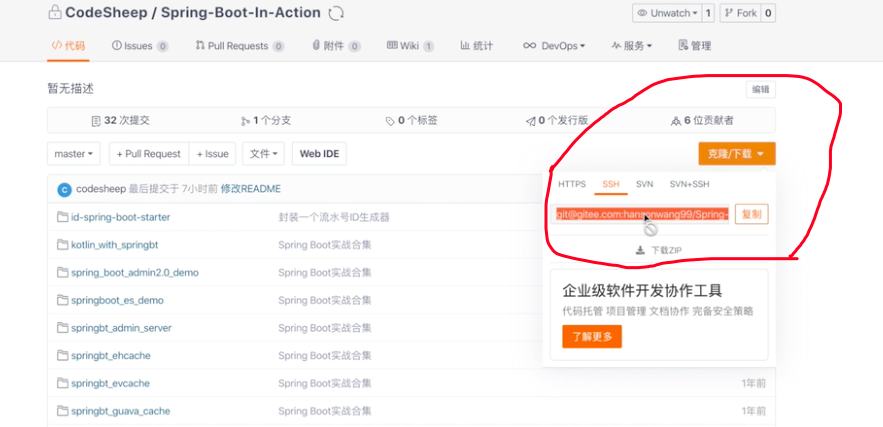The width and height of the screenshot is (883, 427).
Task: Click folder icon of springboot_es_demo
Action: pos(63,300)
